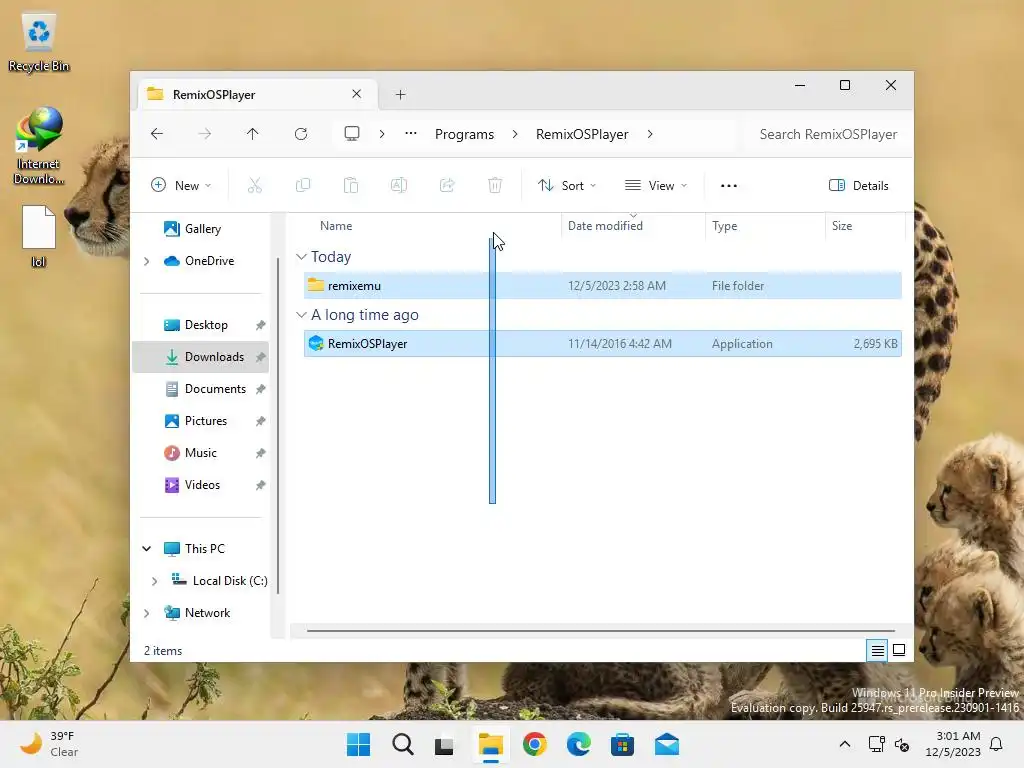Go back with the left arrow button

point(157,134)
